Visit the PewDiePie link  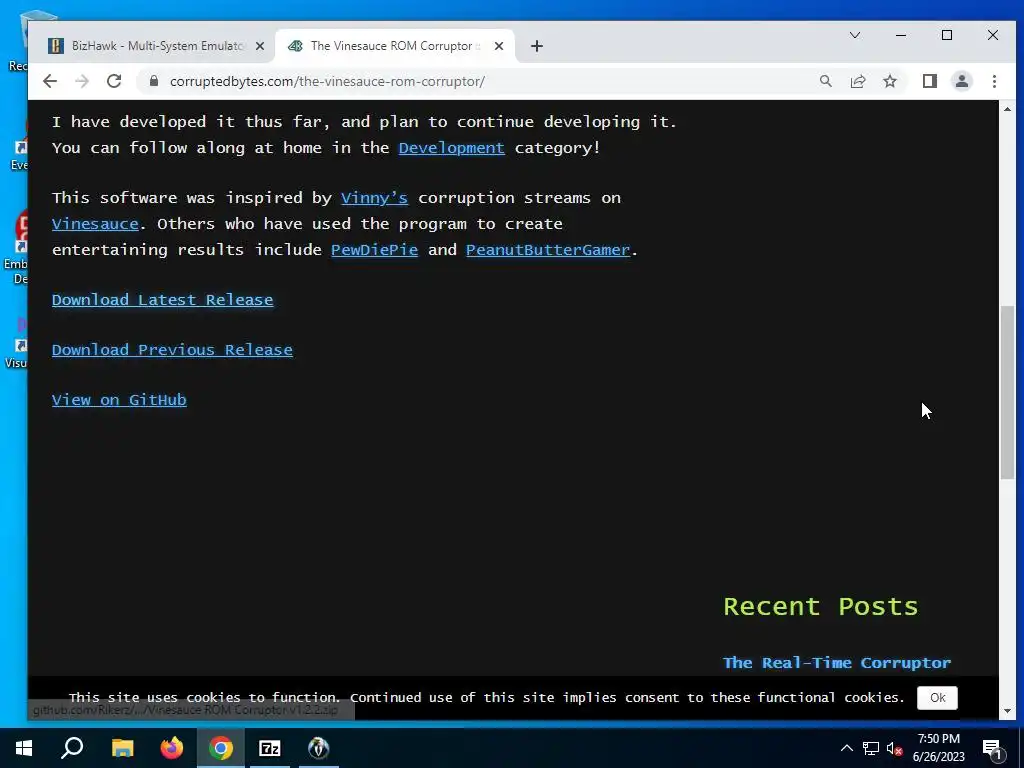374,250
